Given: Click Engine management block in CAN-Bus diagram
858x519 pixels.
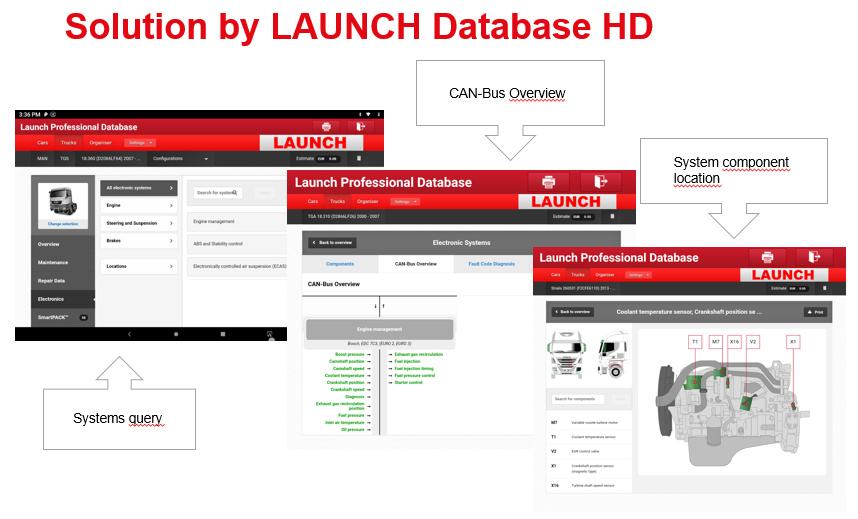Looking at the screenshot, I should tap(379, 330).
